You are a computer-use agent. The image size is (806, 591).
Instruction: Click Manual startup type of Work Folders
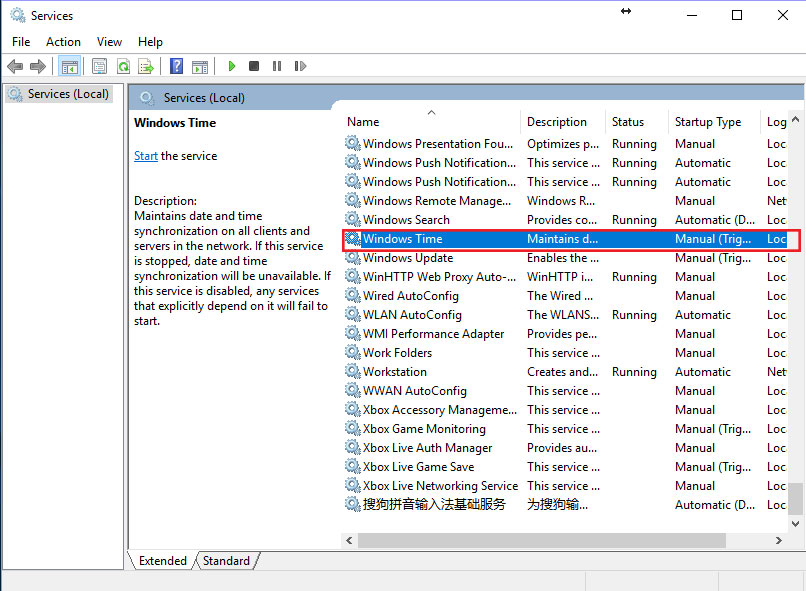695,353
